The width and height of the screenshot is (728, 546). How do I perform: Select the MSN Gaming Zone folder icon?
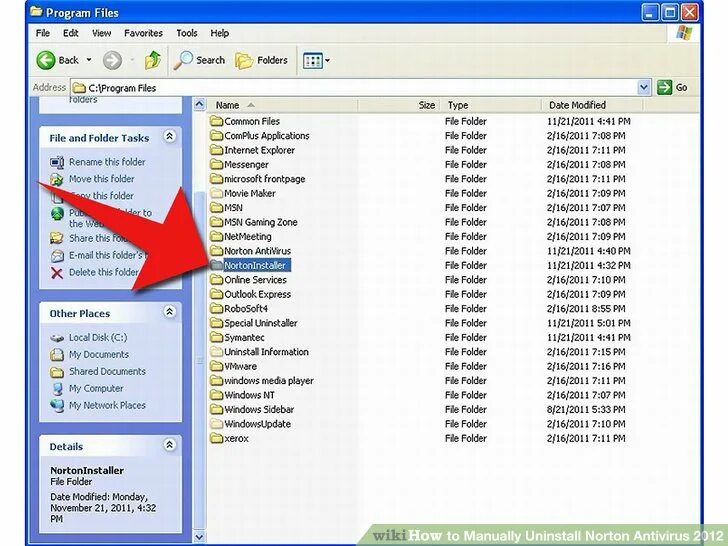click(216, 222)
